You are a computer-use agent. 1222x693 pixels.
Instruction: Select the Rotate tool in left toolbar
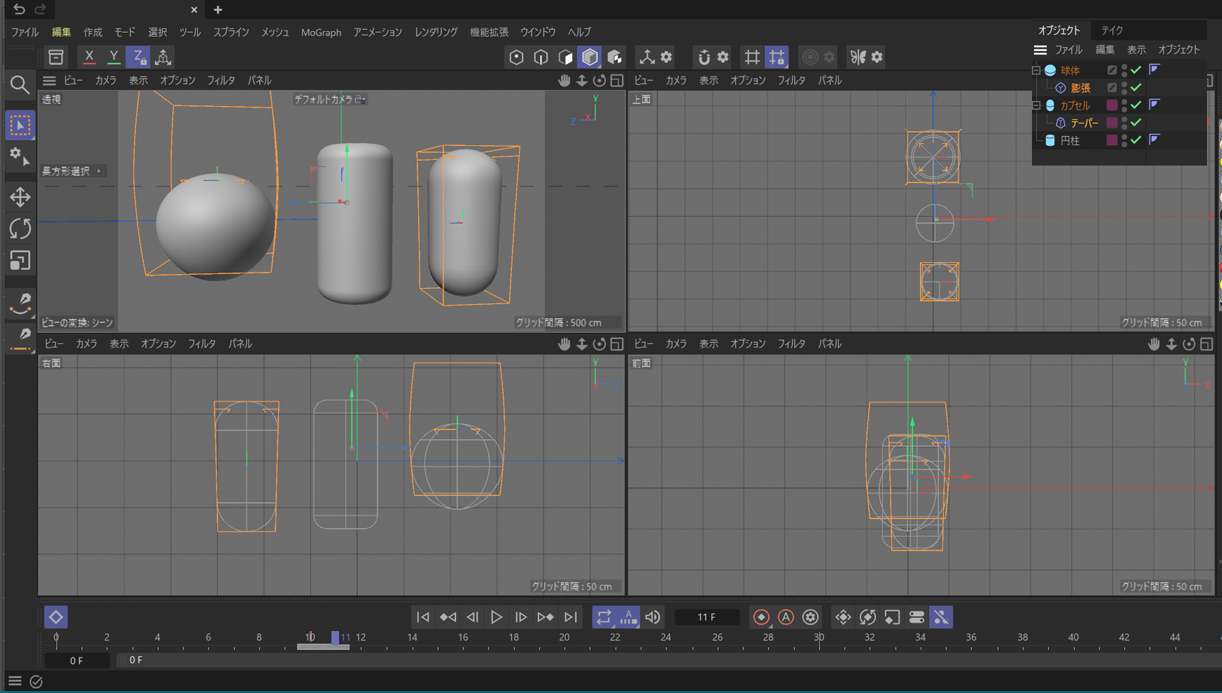19,229
